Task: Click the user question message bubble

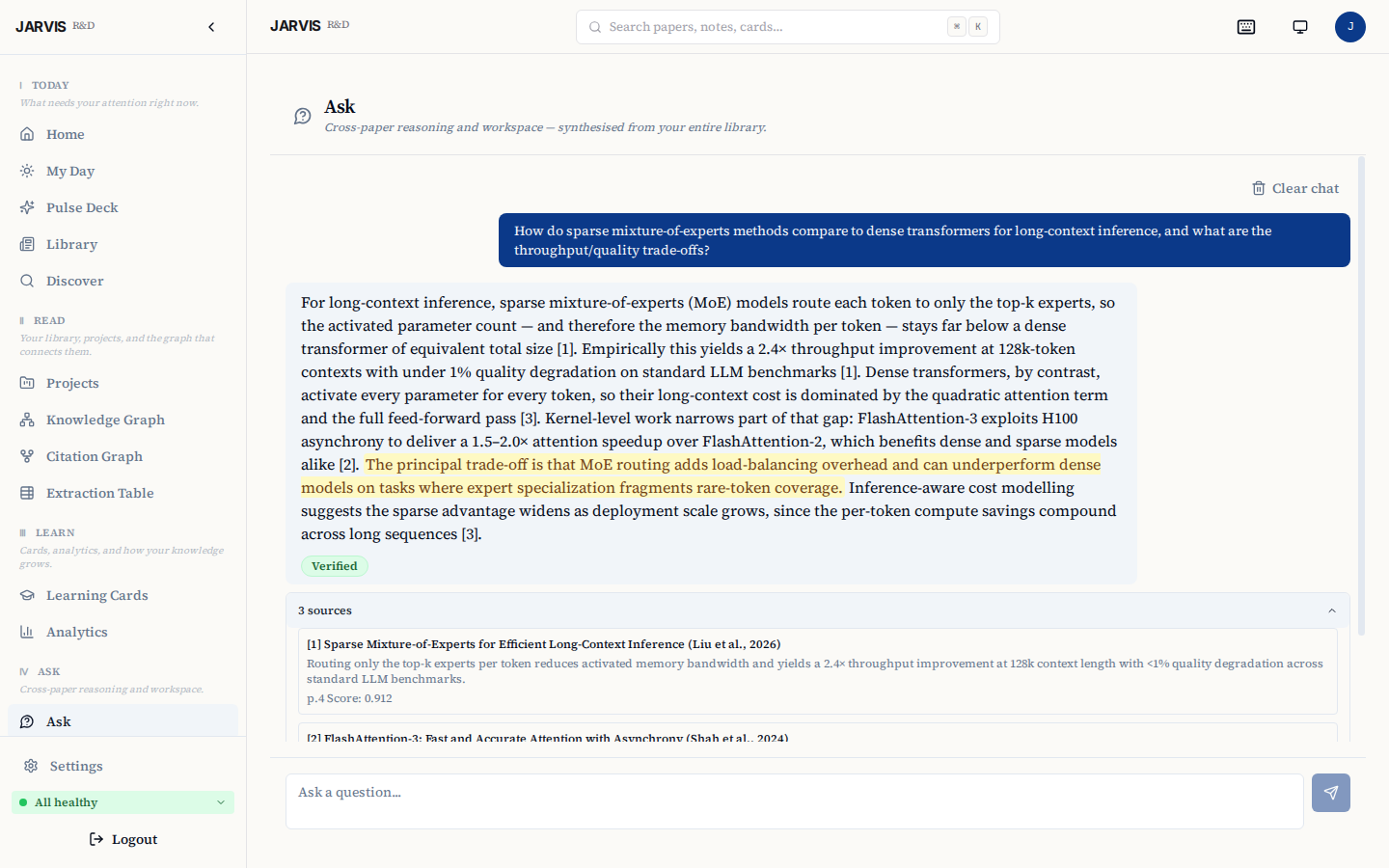Action: point(924,240)
